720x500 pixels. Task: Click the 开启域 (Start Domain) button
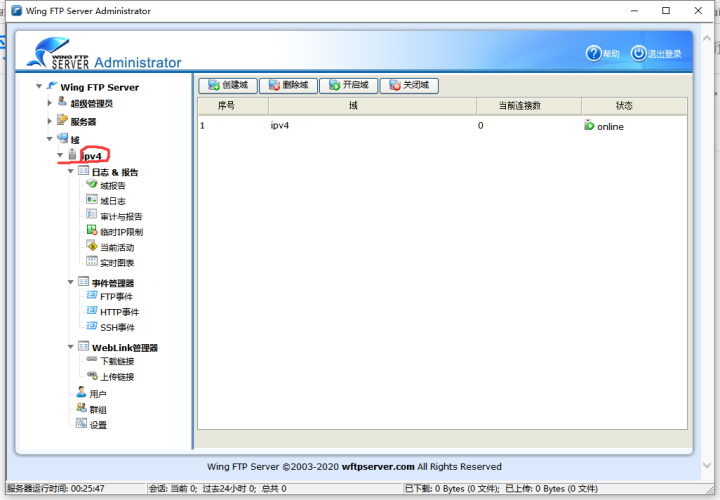pyautogui.click(x=349, y=85)
